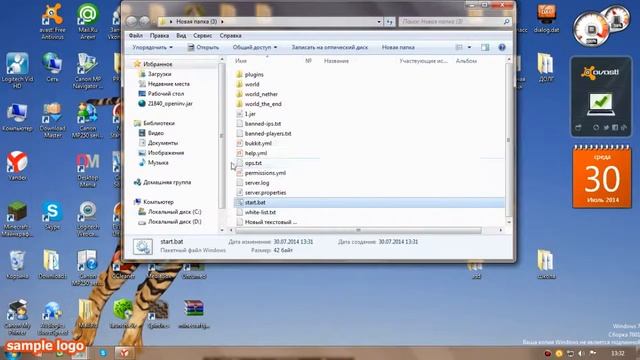
Task: Open Explorer help question-mark icon
Action: point(502,47)
